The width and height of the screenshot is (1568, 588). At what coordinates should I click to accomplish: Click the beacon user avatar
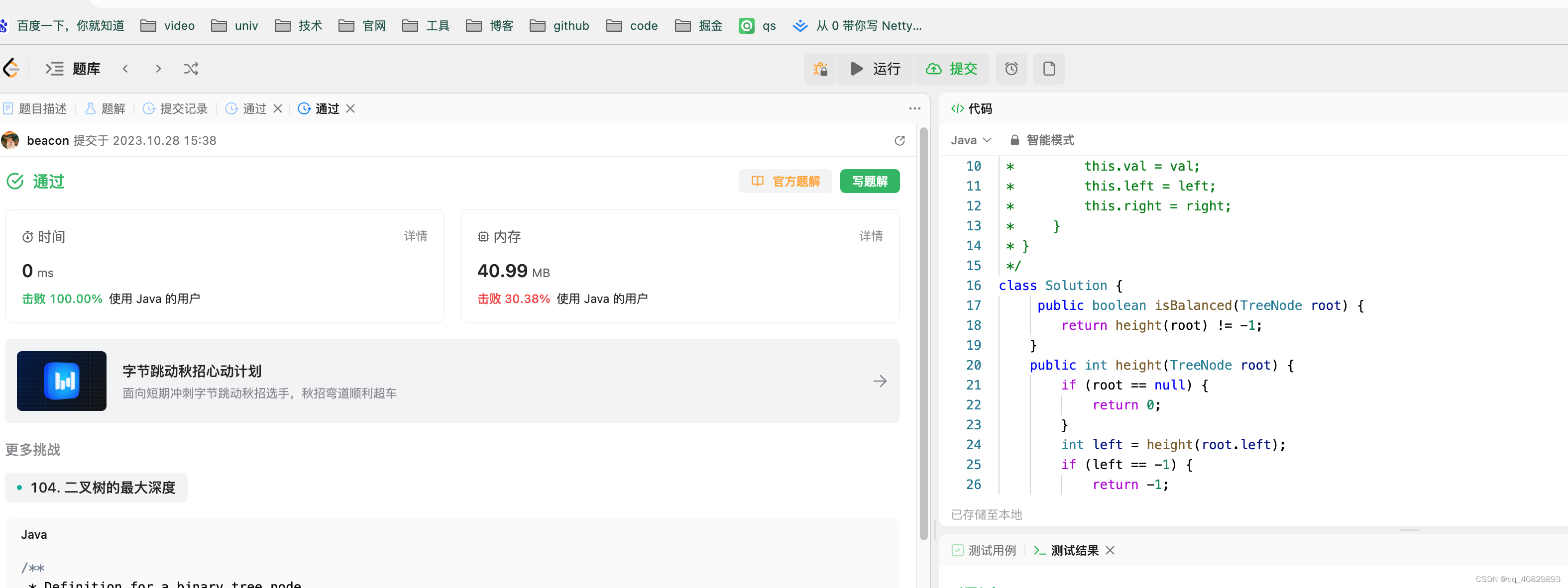10,140
